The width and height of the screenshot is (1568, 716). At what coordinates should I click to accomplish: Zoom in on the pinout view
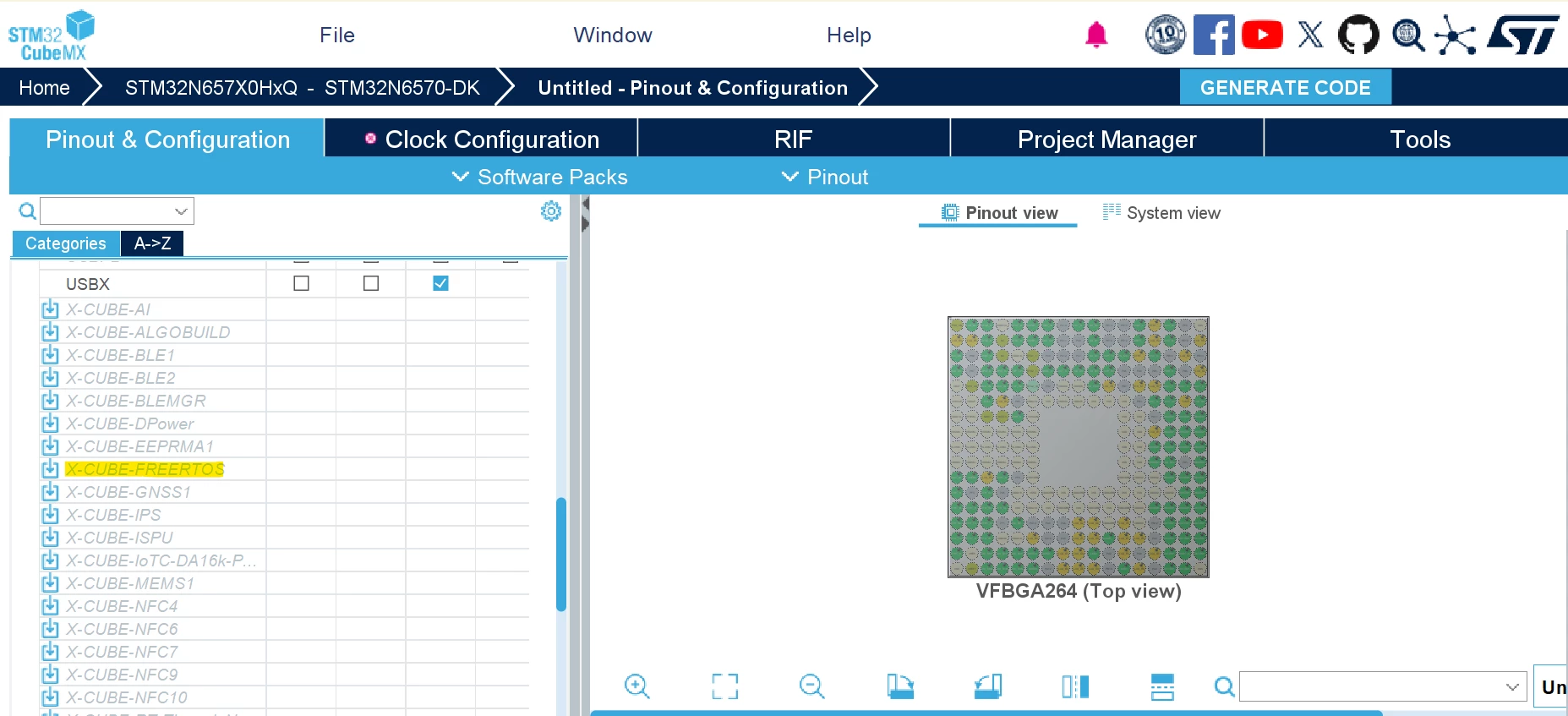coord(636,686)
